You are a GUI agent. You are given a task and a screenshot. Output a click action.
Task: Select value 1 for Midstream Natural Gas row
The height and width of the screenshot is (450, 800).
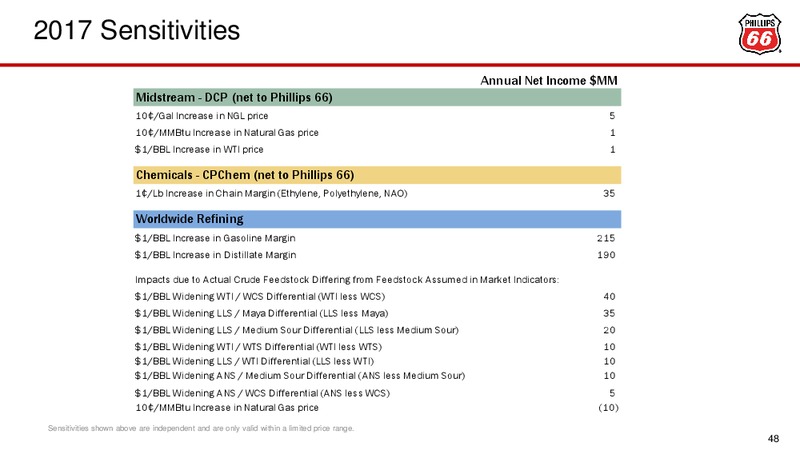pos(613,133)
